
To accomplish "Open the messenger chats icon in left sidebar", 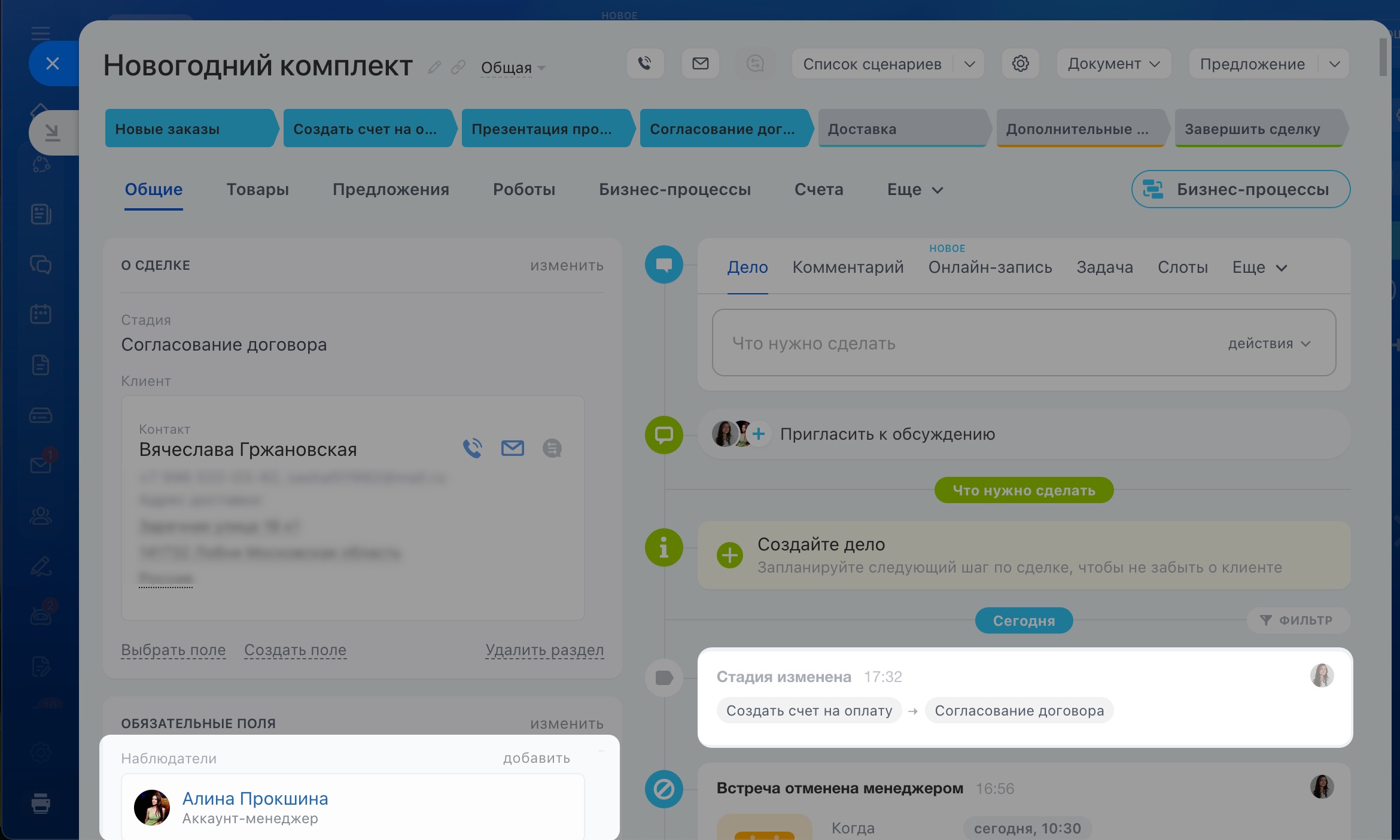I will (x=41, y=264).
